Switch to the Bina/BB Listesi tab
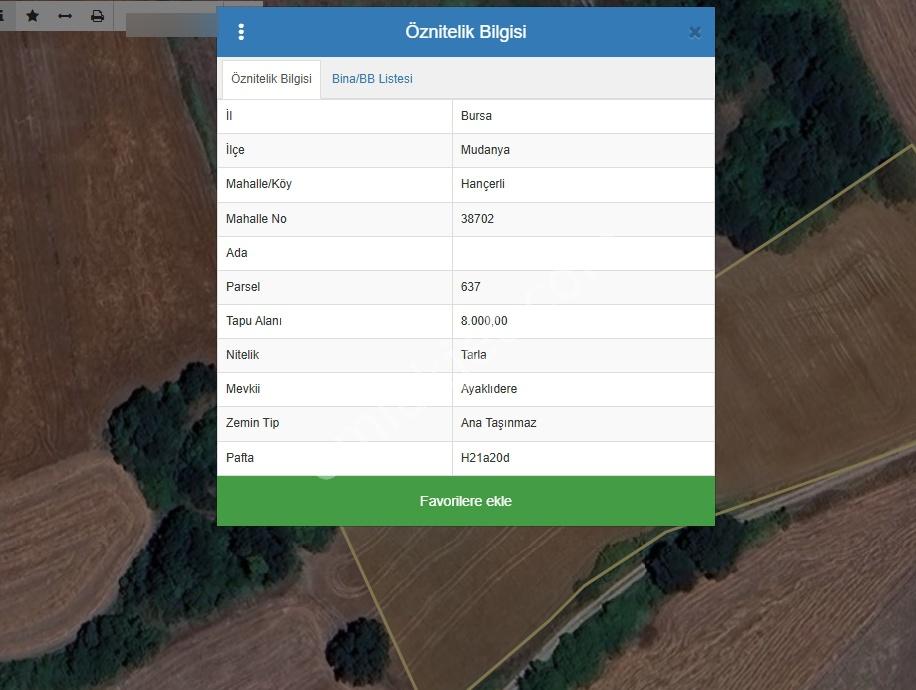Screen dimensions: 916x690 point(372,79)
